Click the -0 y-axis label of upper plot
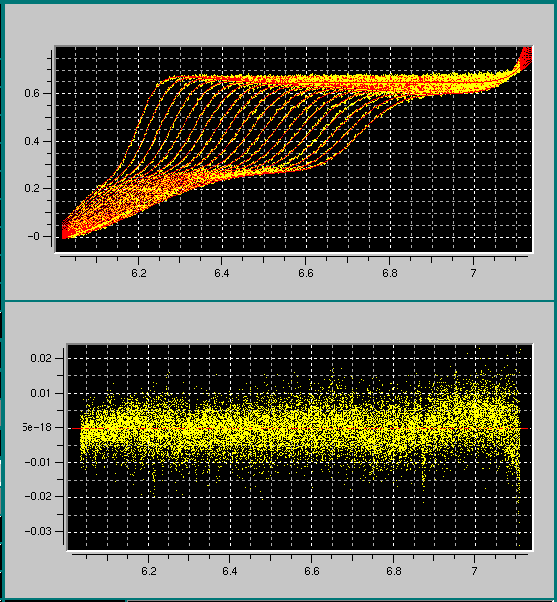This screenshot has height=602, width=557. point(33,236)
